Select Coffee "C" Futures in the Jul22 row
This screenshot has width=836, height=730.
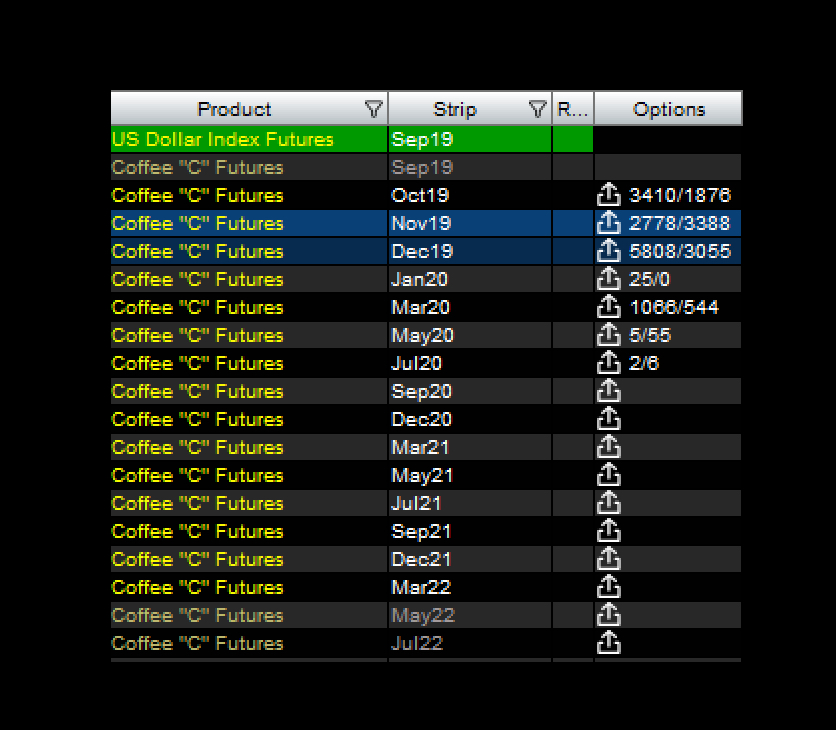coord(197,643)
